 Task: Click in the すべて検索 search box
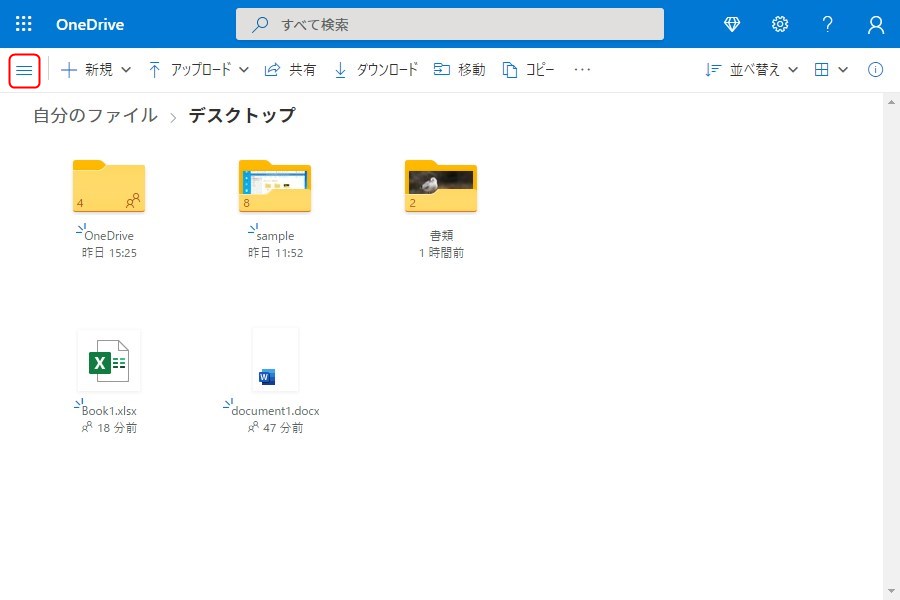[x=450, y=24]
